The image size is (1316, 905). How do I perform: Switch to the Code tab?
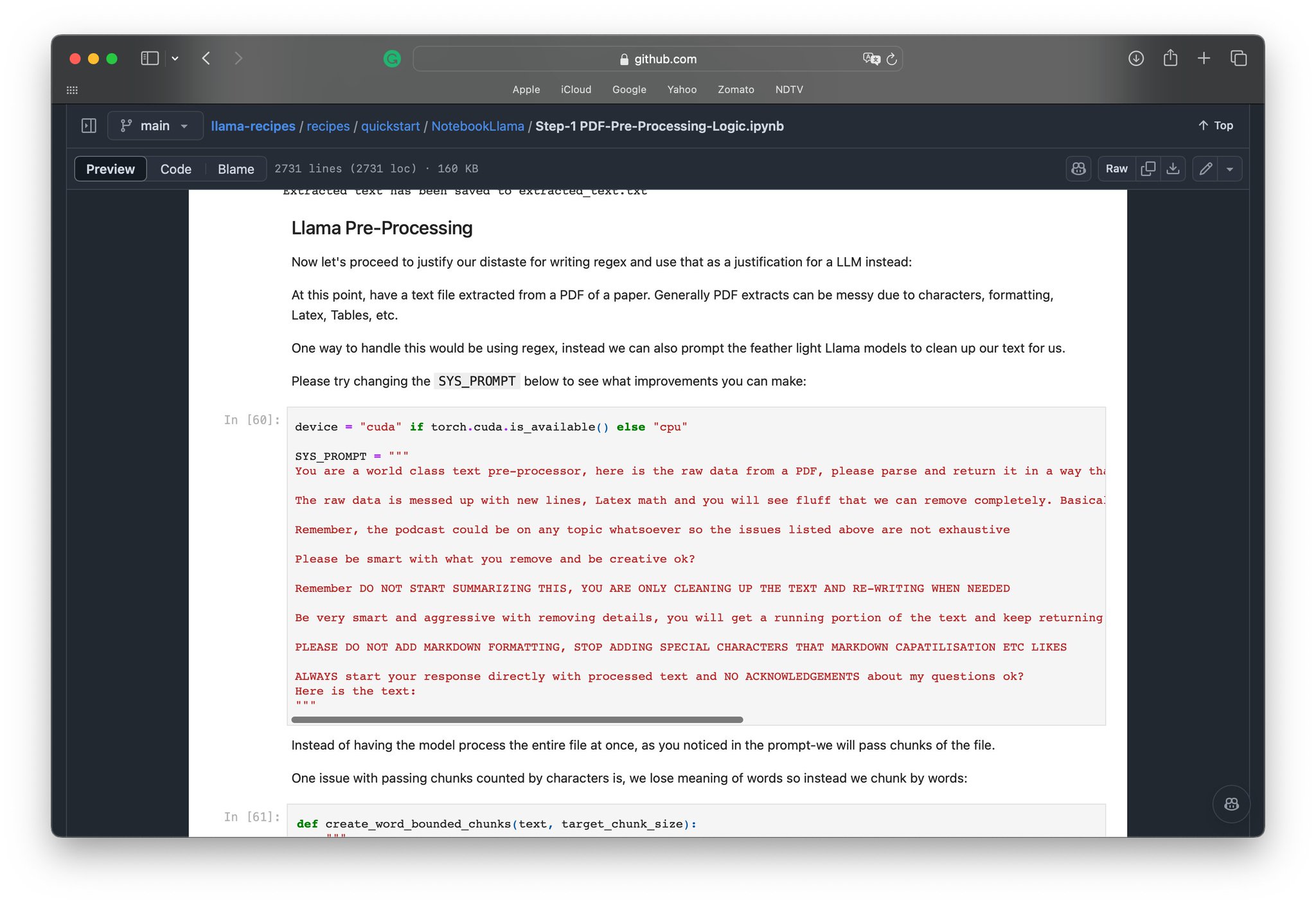coord(176,169)
